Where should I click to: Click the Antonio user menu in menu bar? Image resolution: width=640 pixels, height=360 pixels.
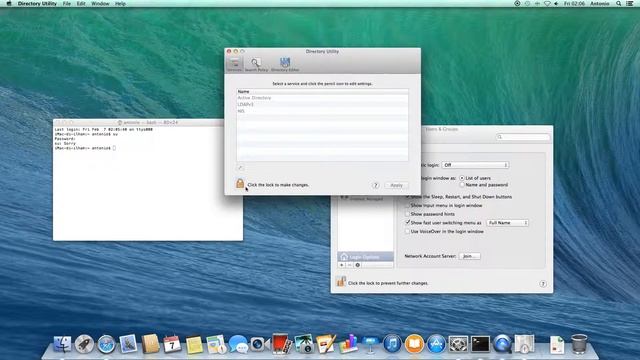pos(600,4)
